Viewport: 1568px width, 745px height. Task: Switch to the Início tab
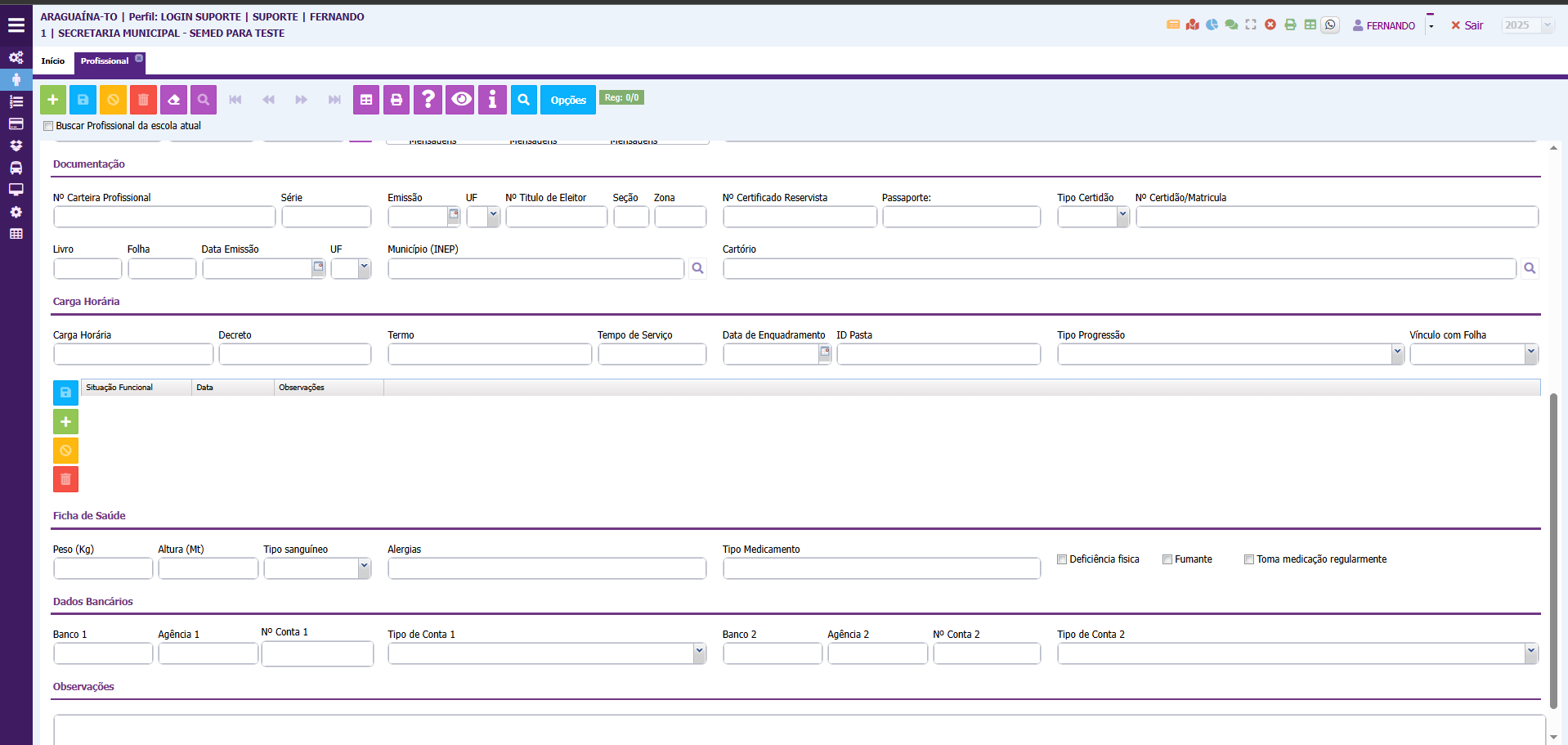(53, 61)
